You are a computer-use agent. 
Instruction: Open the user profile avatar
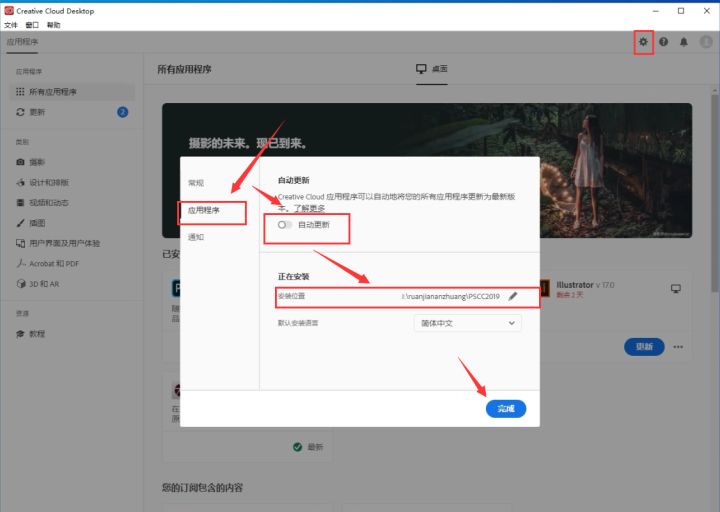pyautogui.click(x=706, y=42)
